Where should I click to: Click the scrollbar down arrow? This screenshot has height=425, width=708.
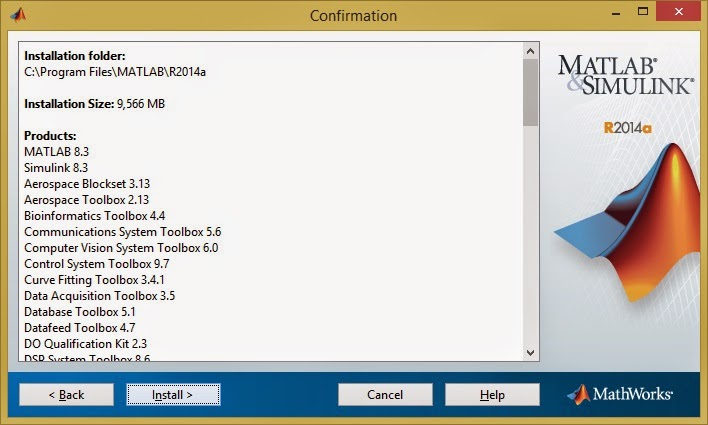[531, 352]
